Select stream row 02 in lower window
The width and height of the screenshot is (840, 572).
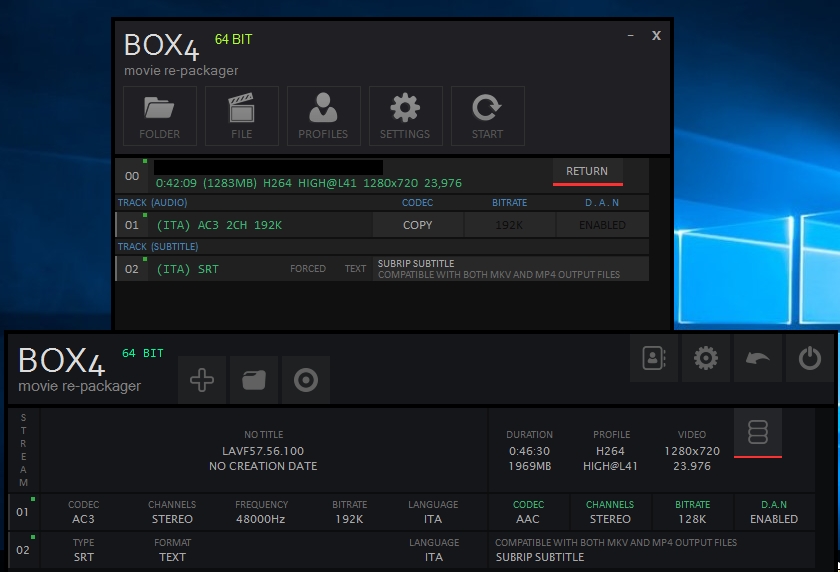click(22, 550)
